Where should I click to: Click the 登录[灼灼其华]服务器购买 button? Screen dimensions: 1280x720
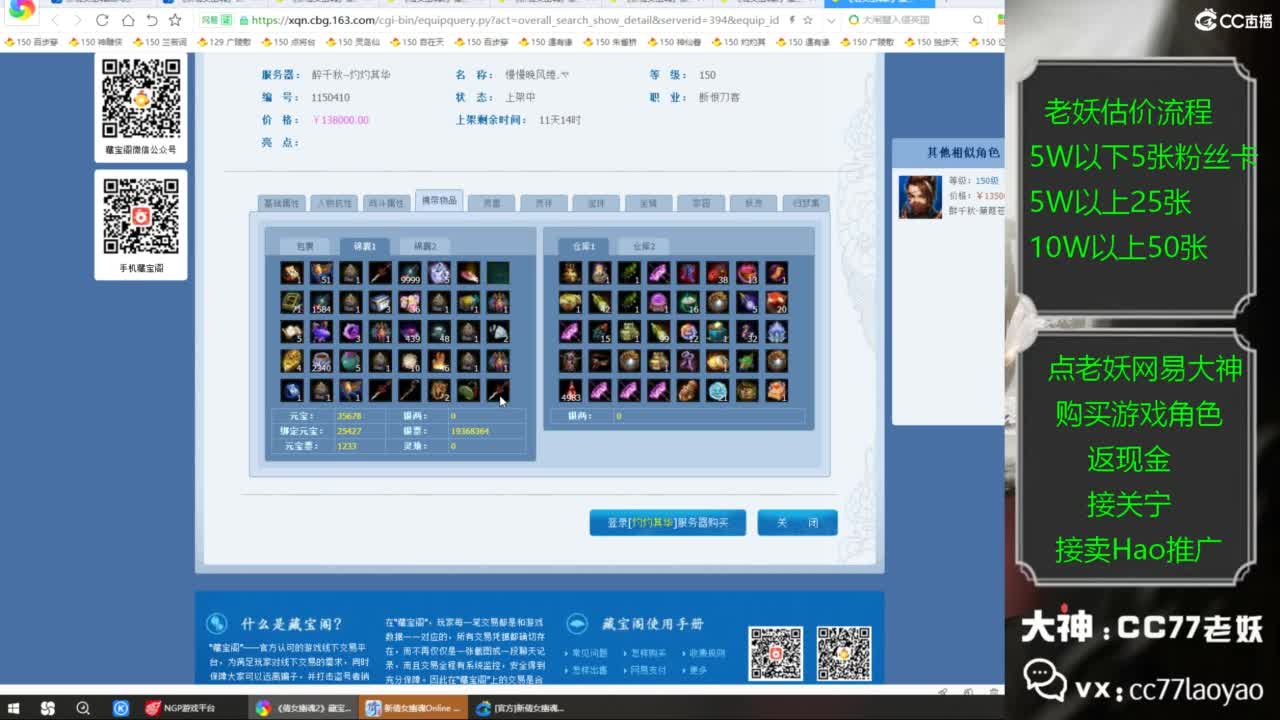coord(667,523)
